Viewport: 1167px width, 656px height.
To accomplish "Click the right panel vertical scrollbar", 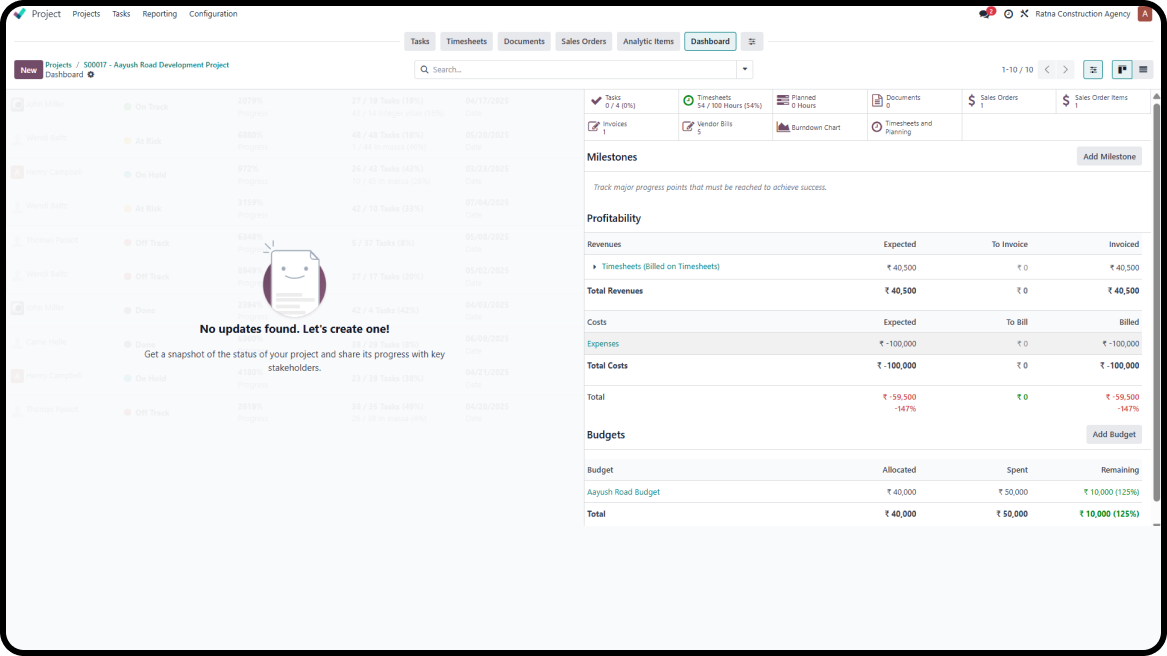I will (x=1156, y=300).
